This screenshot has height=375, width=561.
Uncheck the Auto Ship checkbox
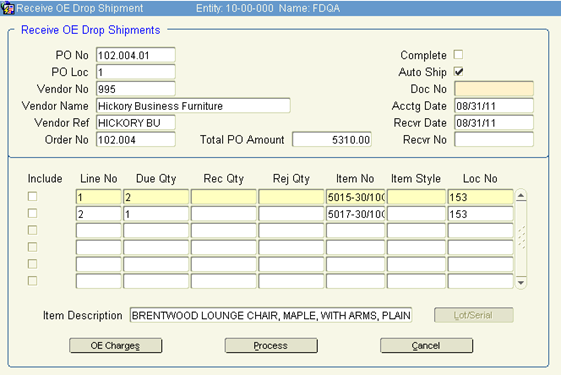point(458,72)
